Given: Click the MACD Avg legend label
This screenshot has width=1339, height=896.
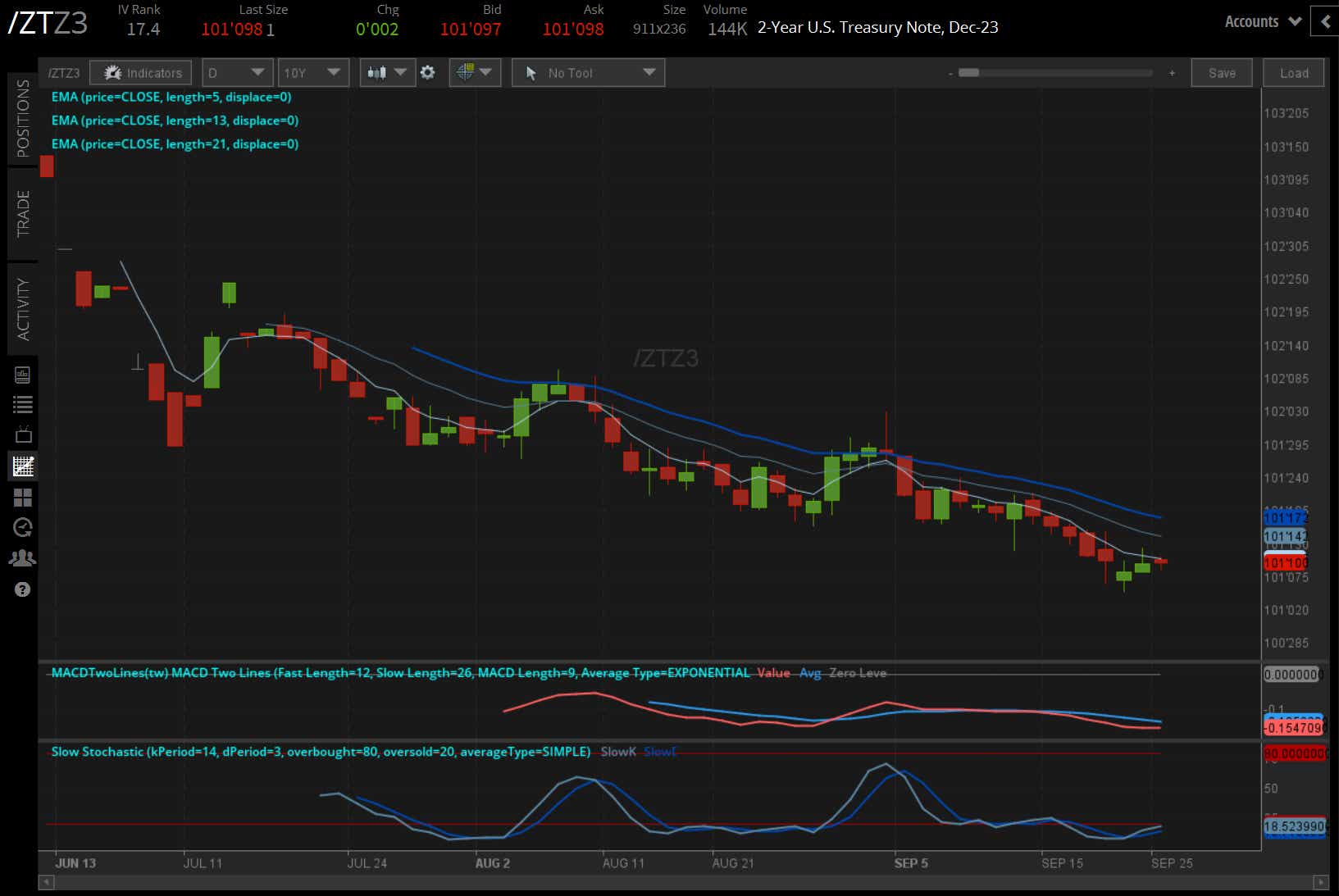Looking at the screenshot, I should click(x=810, y=673).
